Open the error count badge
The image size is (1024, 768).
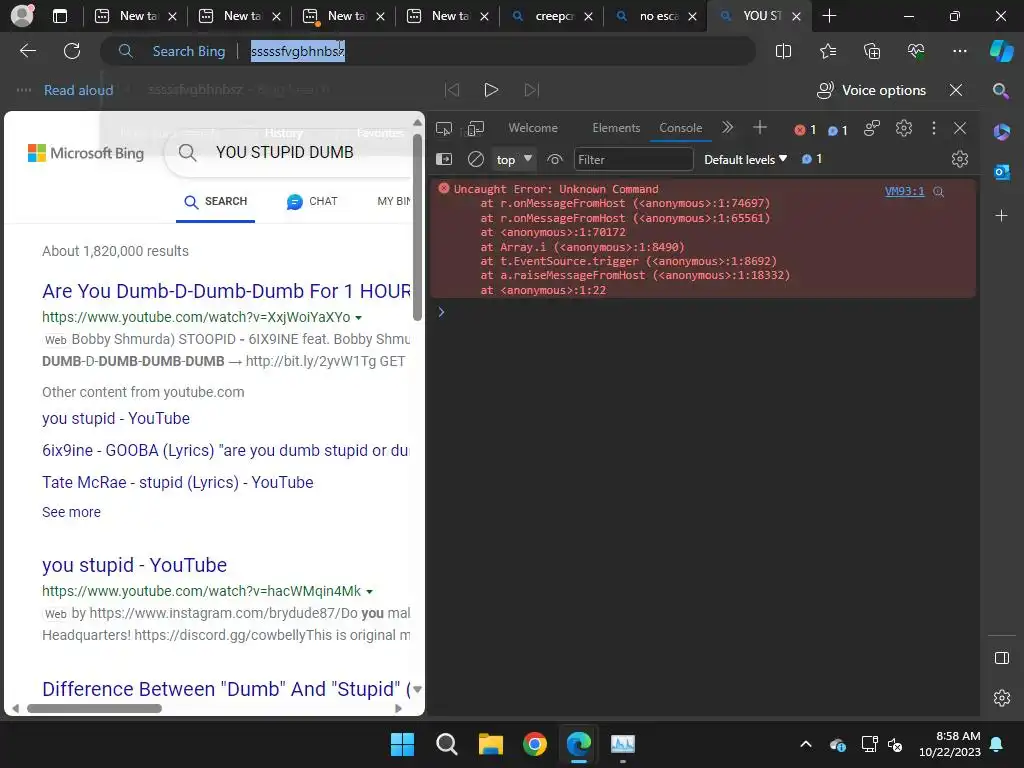pos(805,130)
